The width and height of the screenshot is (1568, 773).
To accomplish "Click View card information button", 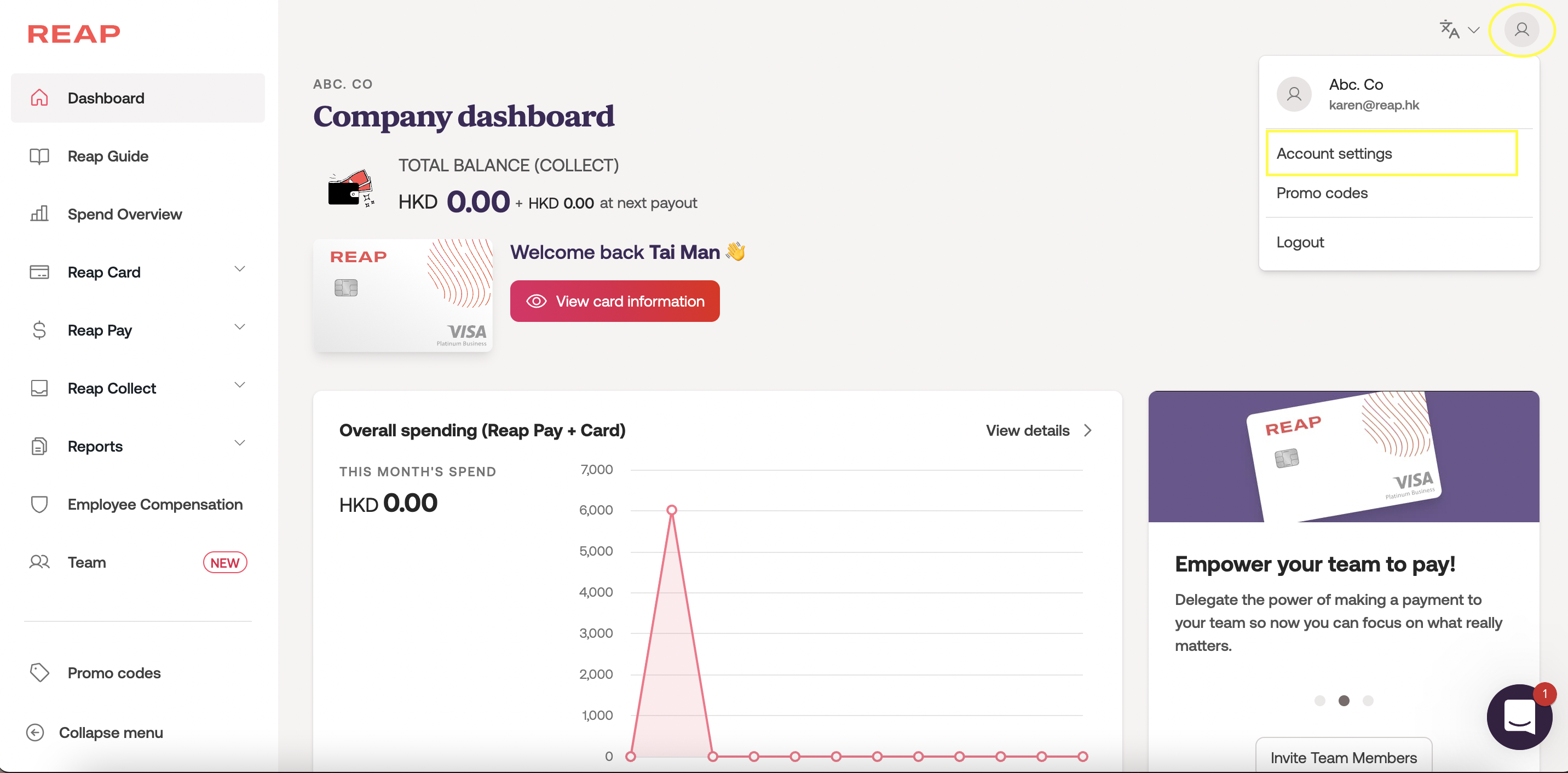I will point(615,301).
